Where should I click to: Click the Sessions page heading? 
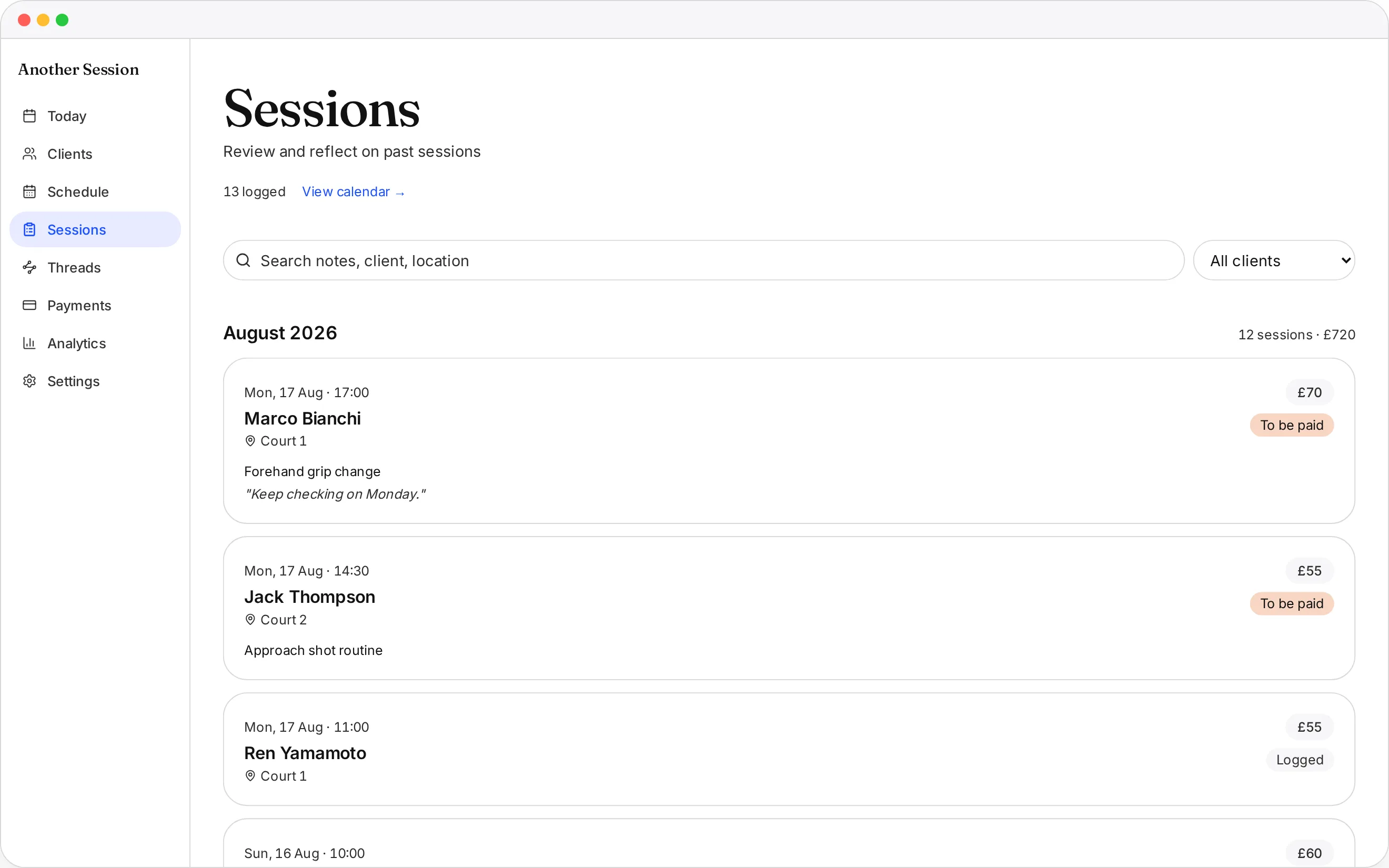point(322,109)
